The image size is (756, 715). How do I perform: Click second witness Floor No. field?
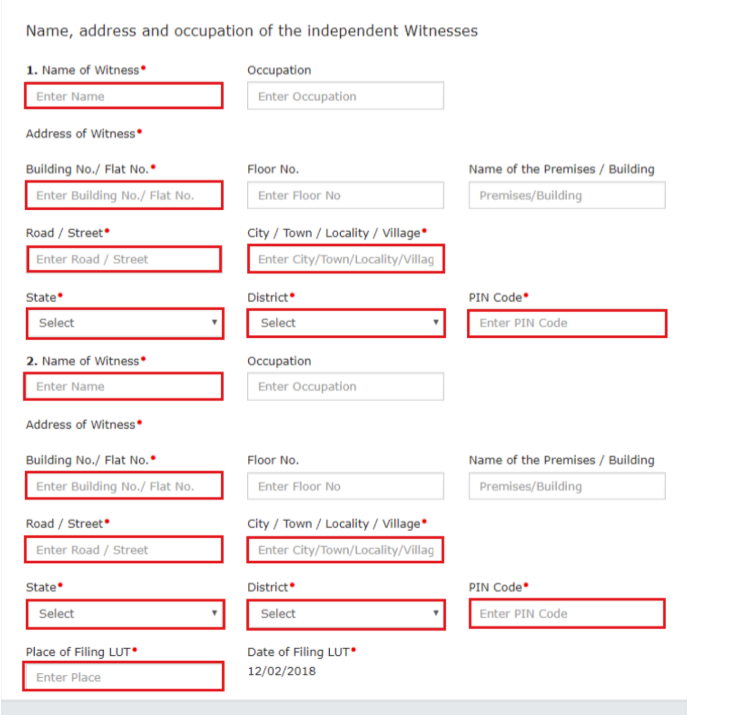click(345, 487)
